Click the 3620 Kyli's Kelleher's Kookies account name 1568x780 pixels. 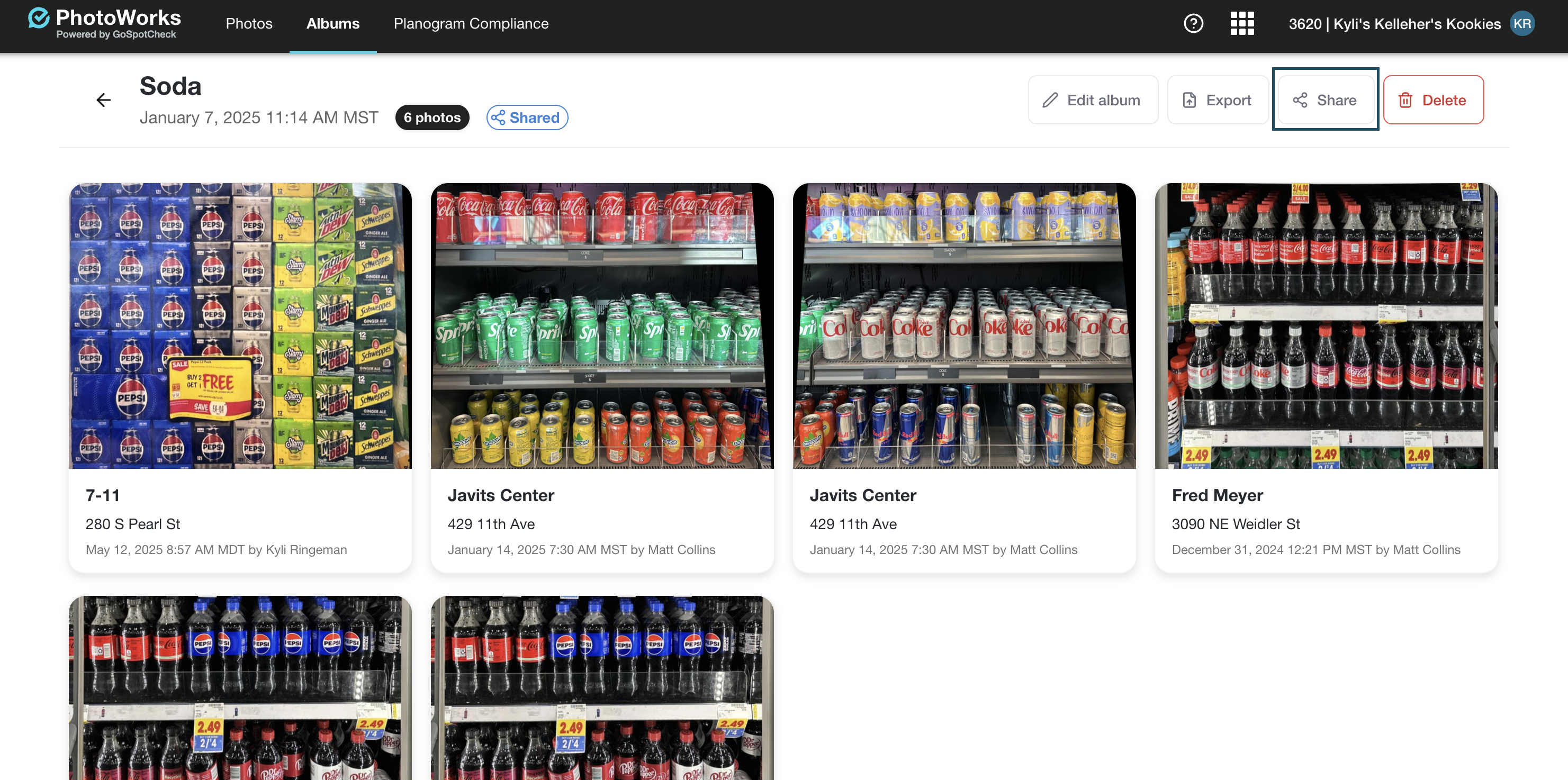(1394, 24)
